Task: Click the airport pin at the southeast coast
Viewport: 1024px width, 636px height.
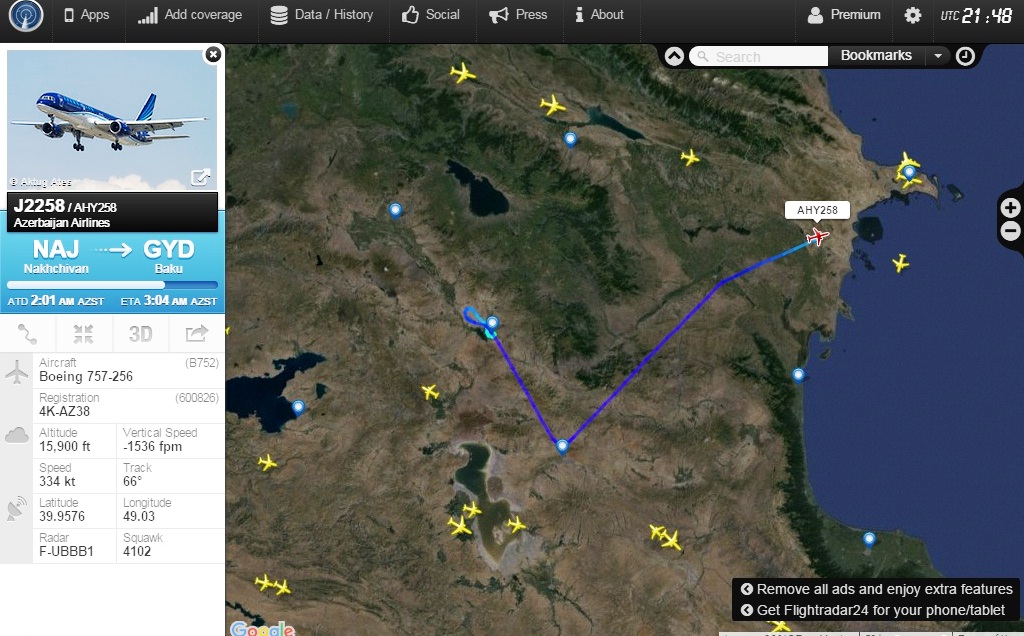Action: (869, 539)
